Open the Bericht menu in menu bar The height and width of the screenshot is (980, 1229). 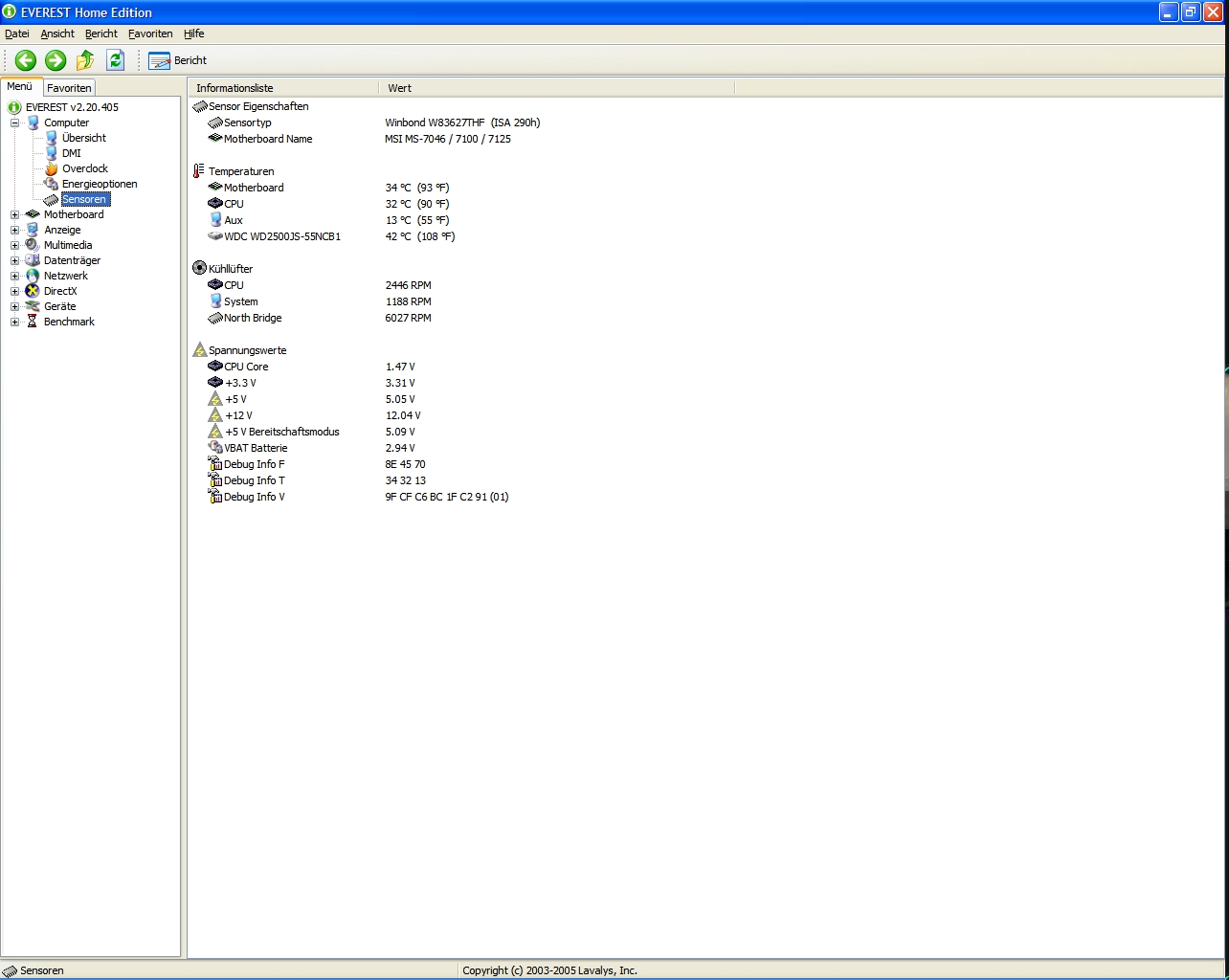click(x=101, y=33)
